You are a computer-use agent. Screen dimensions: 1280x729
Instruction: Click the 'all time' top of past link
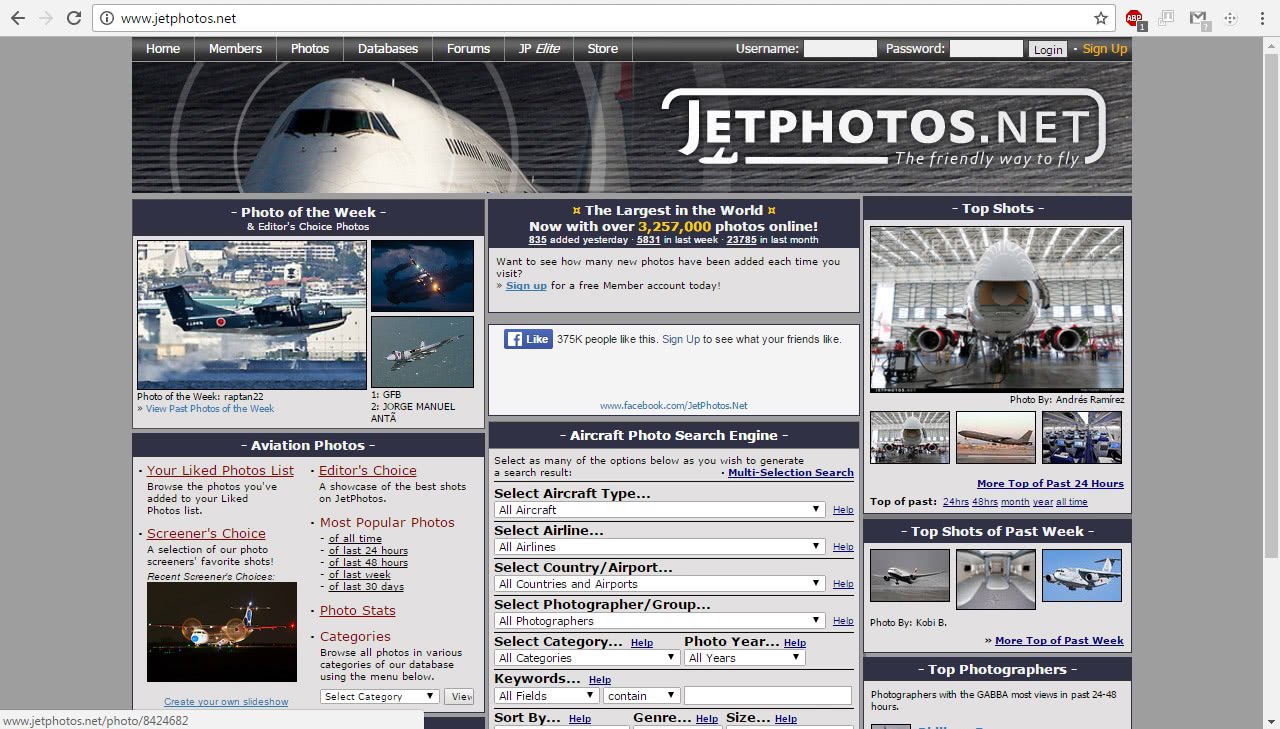[x=1072, y=502]
